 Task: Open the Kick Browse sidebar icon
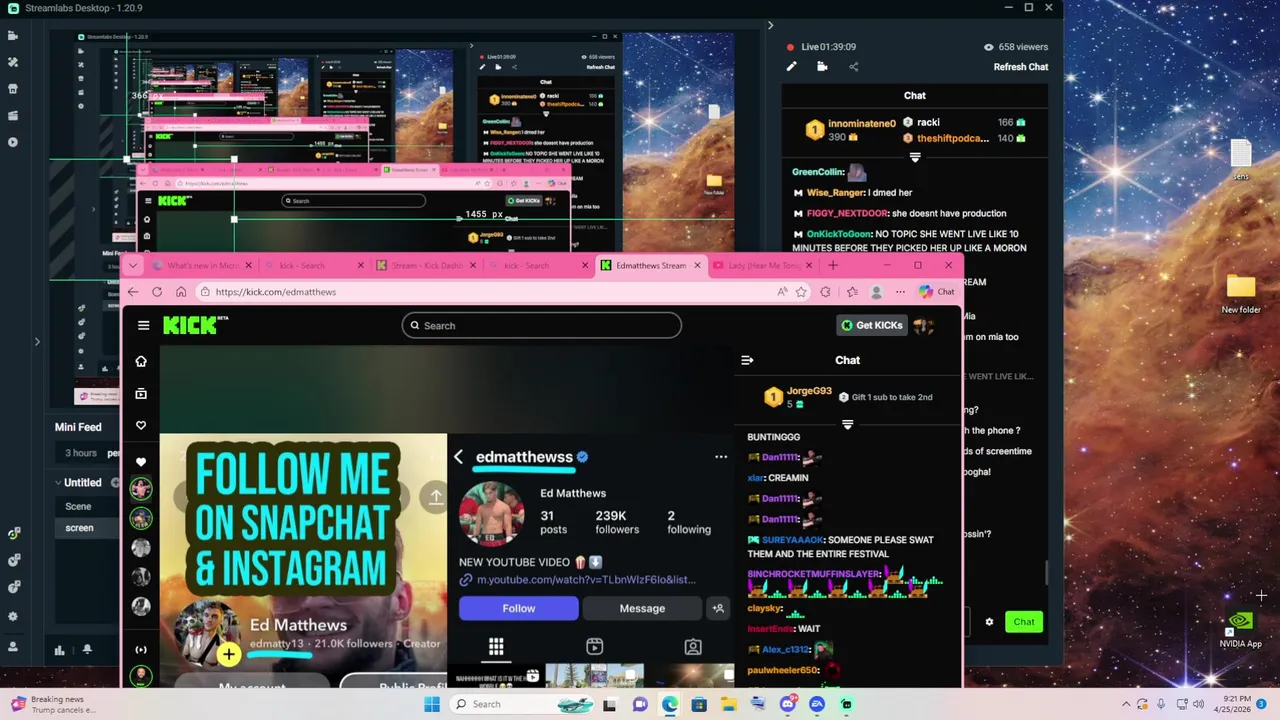[141, 394]
